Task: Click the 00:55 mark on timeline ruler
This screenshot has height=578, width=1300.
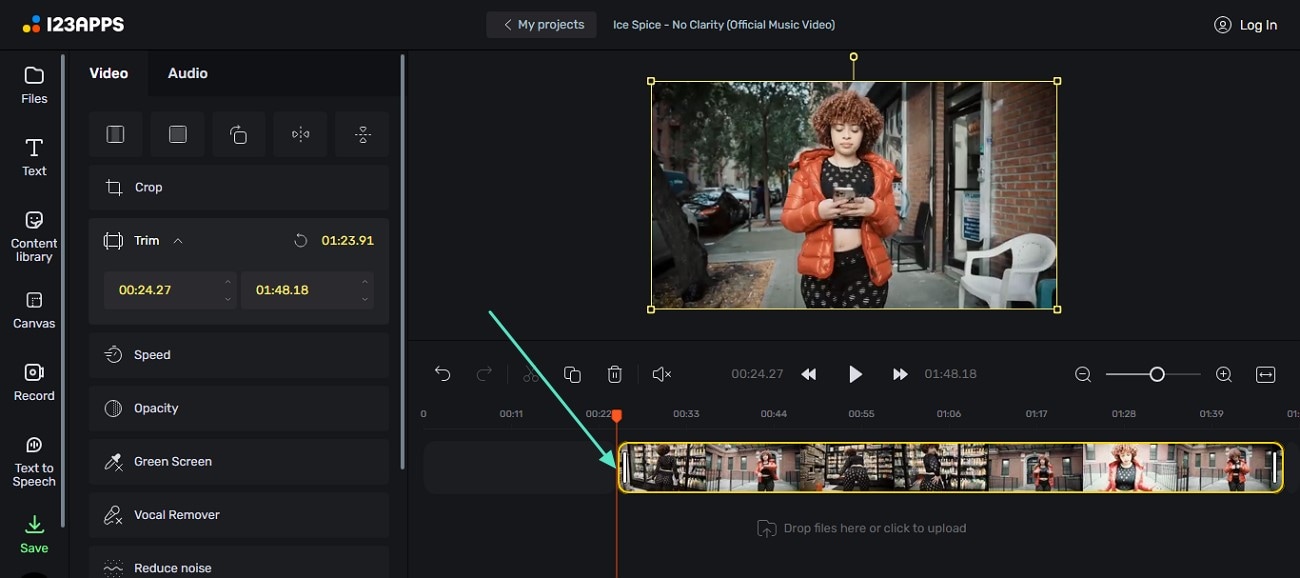Action: 862,413
